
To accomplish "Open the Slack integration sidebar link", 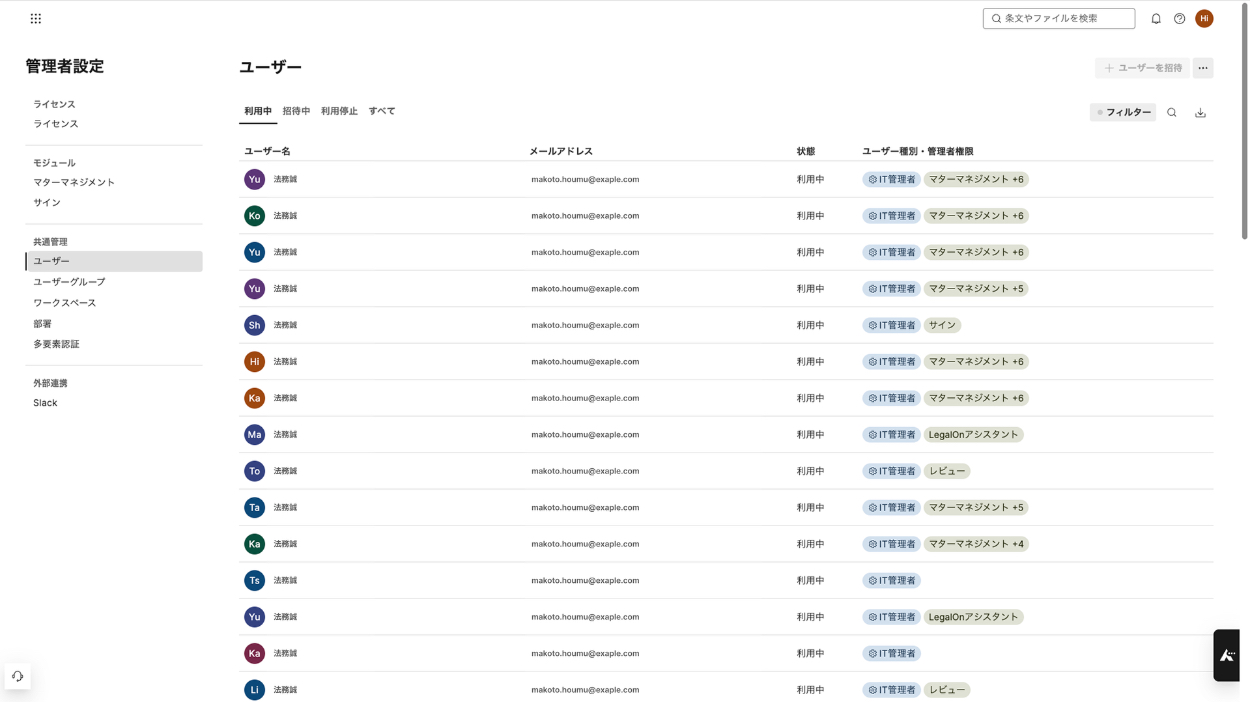I will click(x=45, y=403).
